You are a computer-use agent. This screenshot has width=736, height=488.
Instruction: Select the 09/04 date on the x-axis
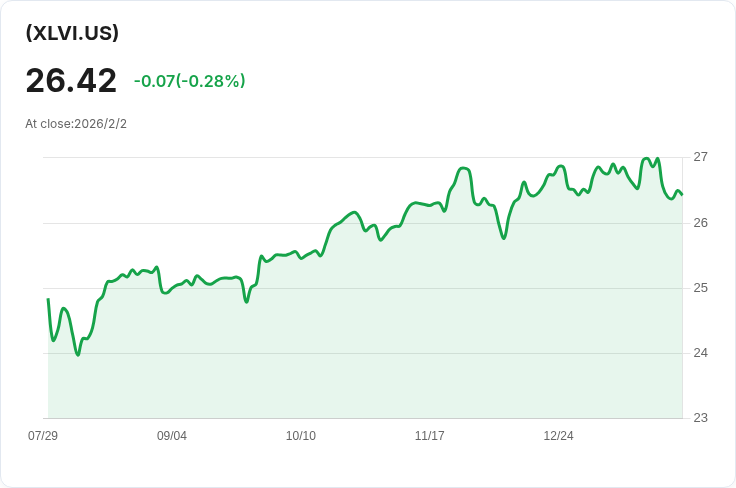172,436
